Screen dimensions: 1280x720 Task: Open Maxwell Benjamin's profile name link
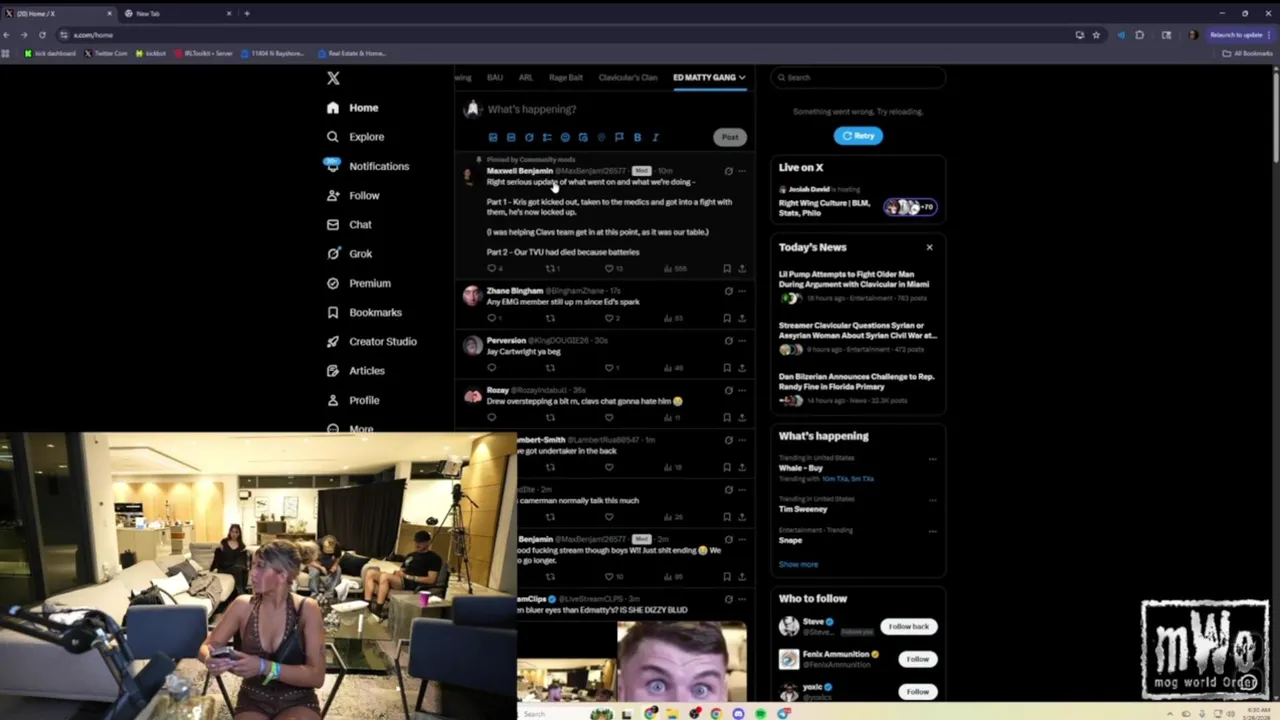coord(520,171)
